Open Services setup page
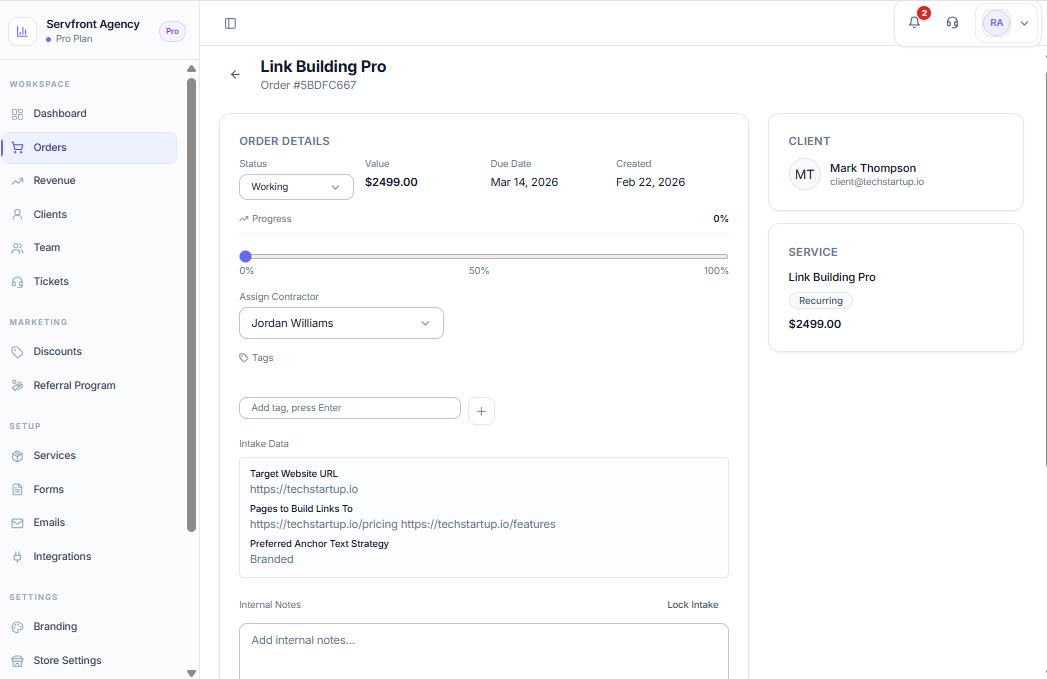Screen dimensions: 1047x679 click(89, 455)
